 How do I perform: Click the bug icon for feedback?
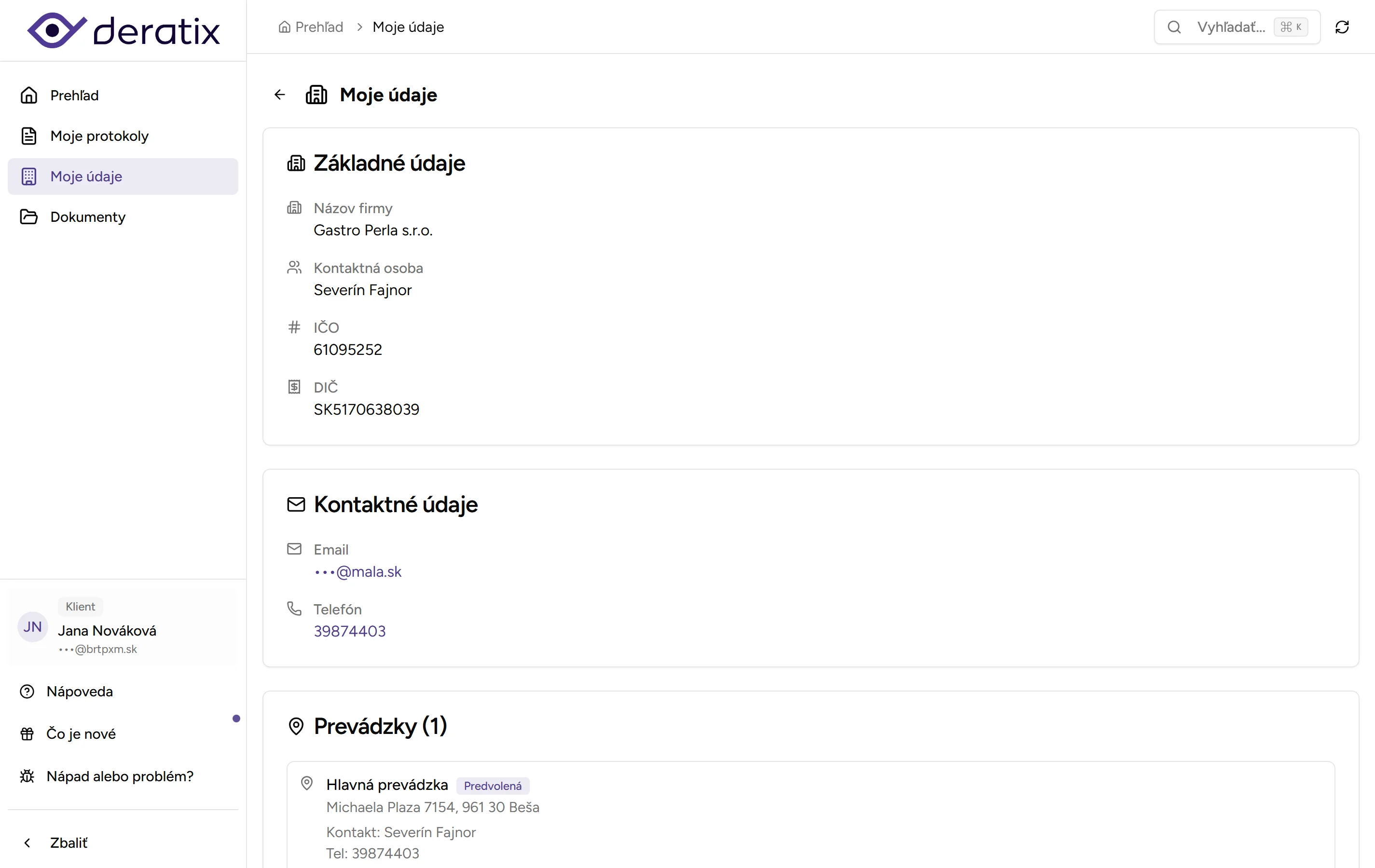[x=27, y=776]
